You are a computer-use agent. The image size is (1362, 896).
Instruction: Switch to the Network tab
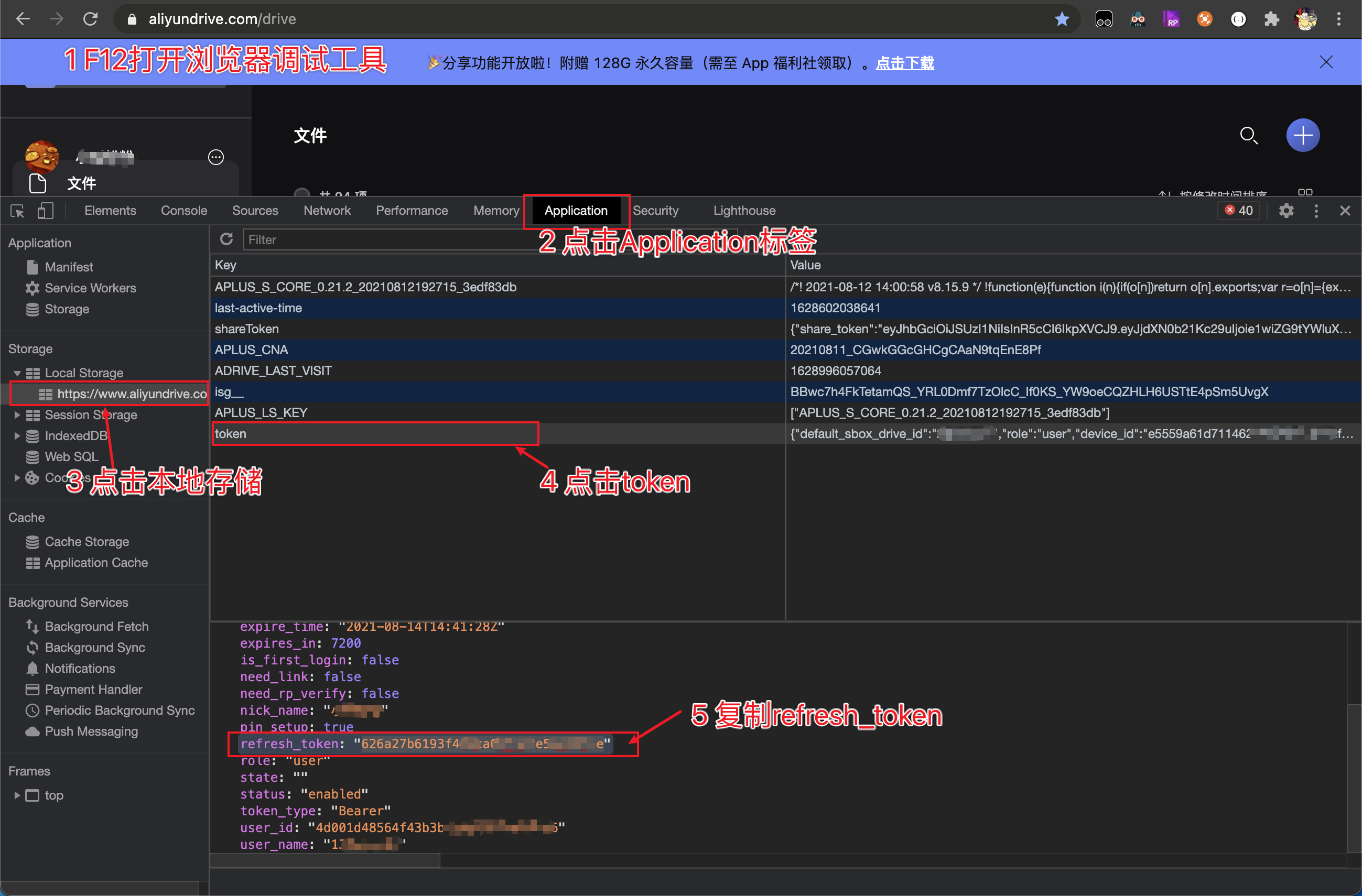327,211
